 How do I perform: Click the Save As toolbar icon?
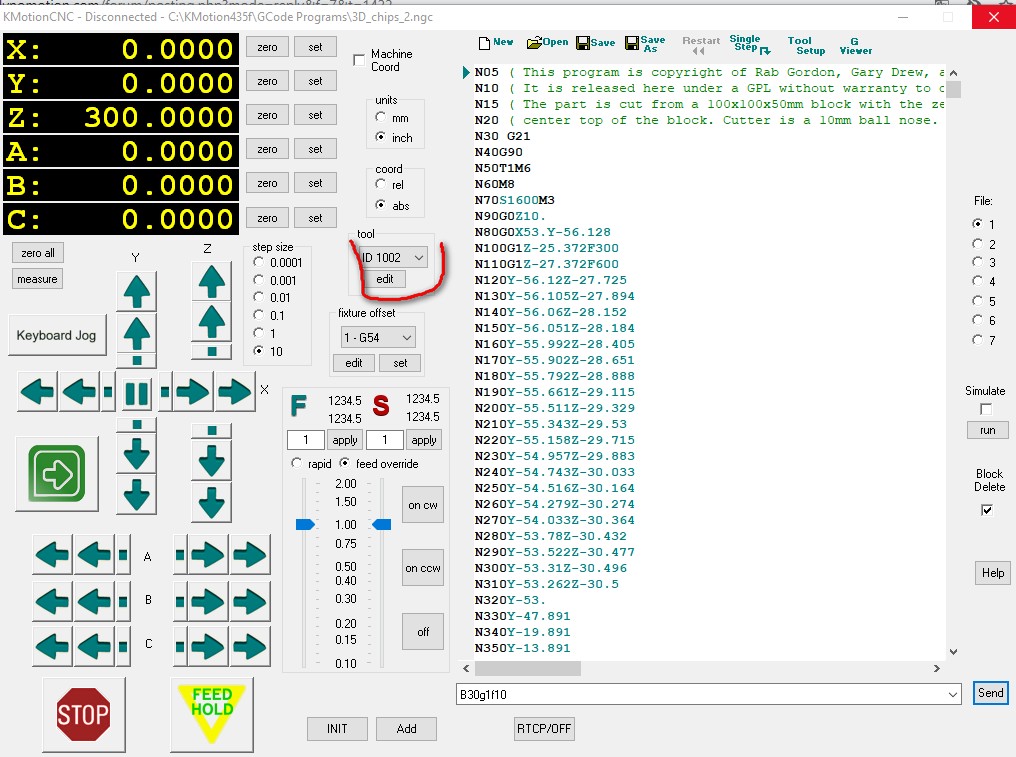point(644,43)
